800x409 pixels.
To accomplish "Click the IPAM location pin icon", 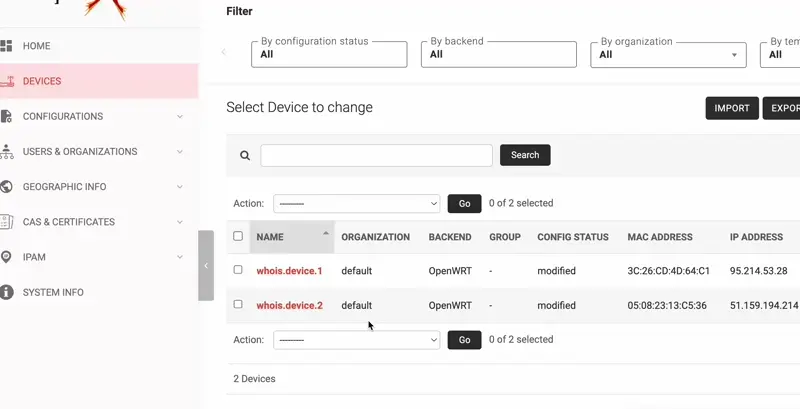I will pos(6,257).
